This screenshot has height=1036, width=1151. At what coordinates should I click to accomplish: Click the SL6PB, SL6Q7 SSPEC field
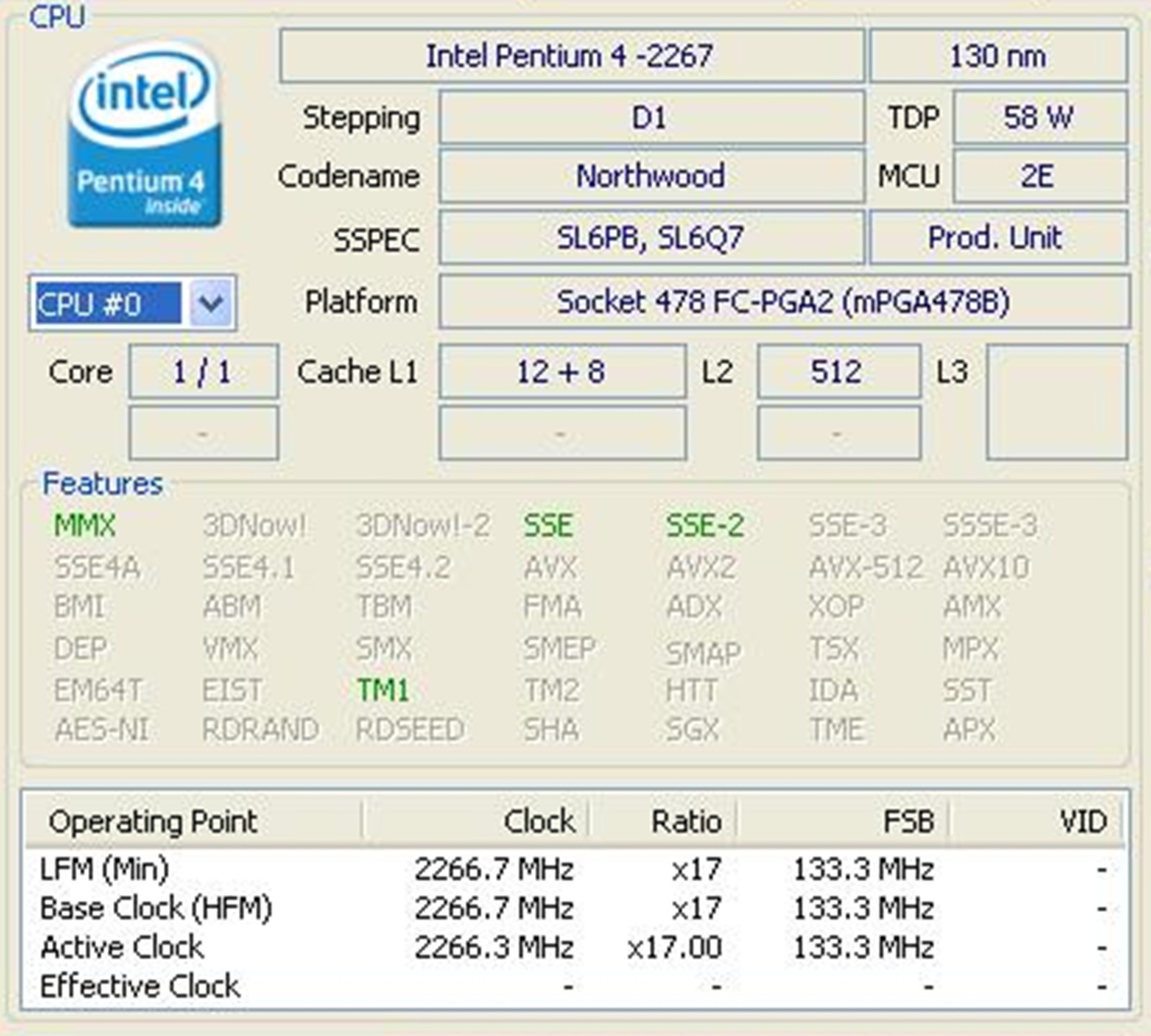coord(651,237)
